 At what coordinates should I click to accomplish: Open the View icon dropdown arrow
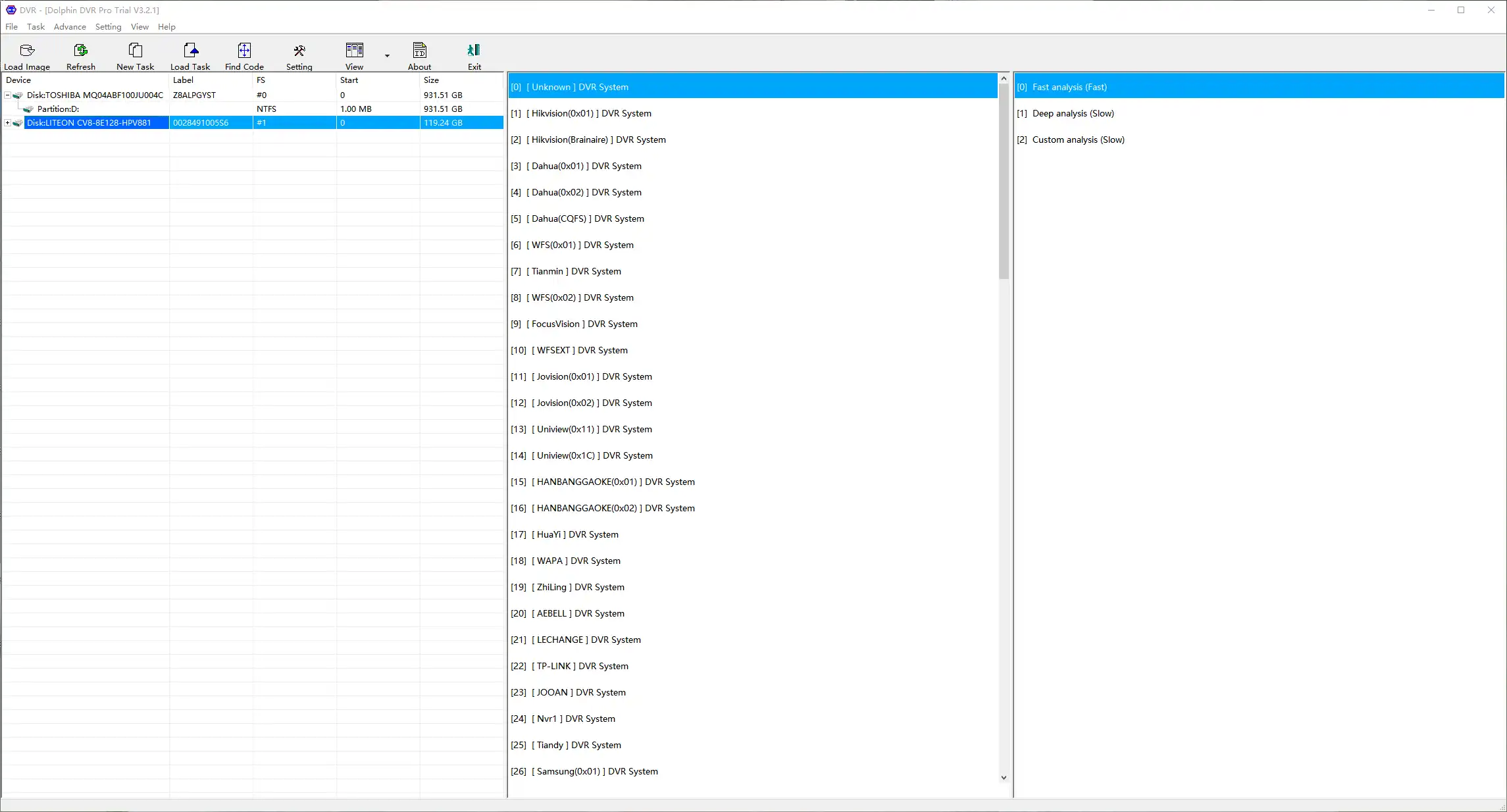(x=387, y=56)
